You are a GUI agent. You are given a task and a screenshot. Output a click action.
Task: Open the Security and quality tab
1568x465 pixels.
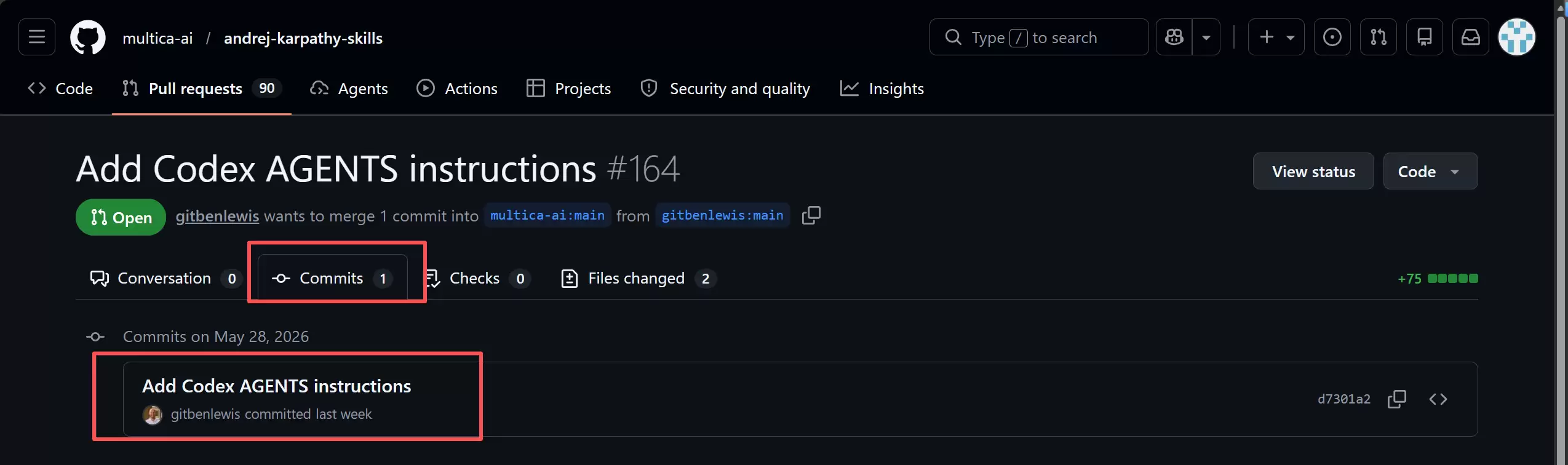pos(725,89)
